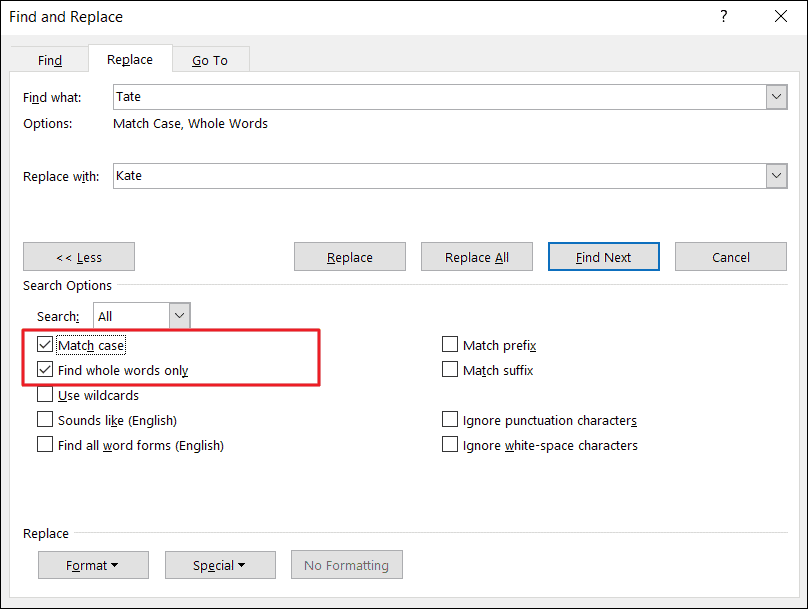Check Sounds like (English)
Image resolution: width=808 pixels, height=609 pixels.
tap(45, 419)
